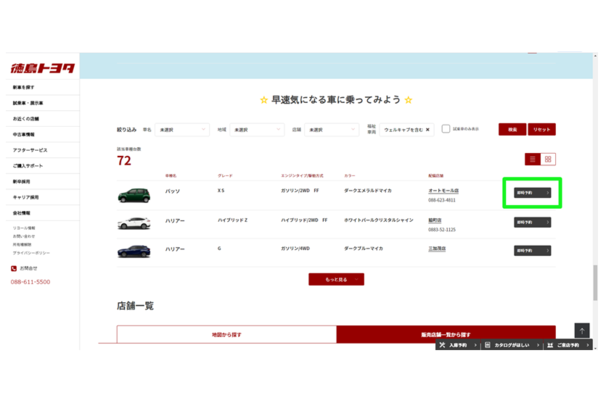Open 会社情報 sidebar item
The height and width of the screenshot is (403, 606).
coord(21,213)
